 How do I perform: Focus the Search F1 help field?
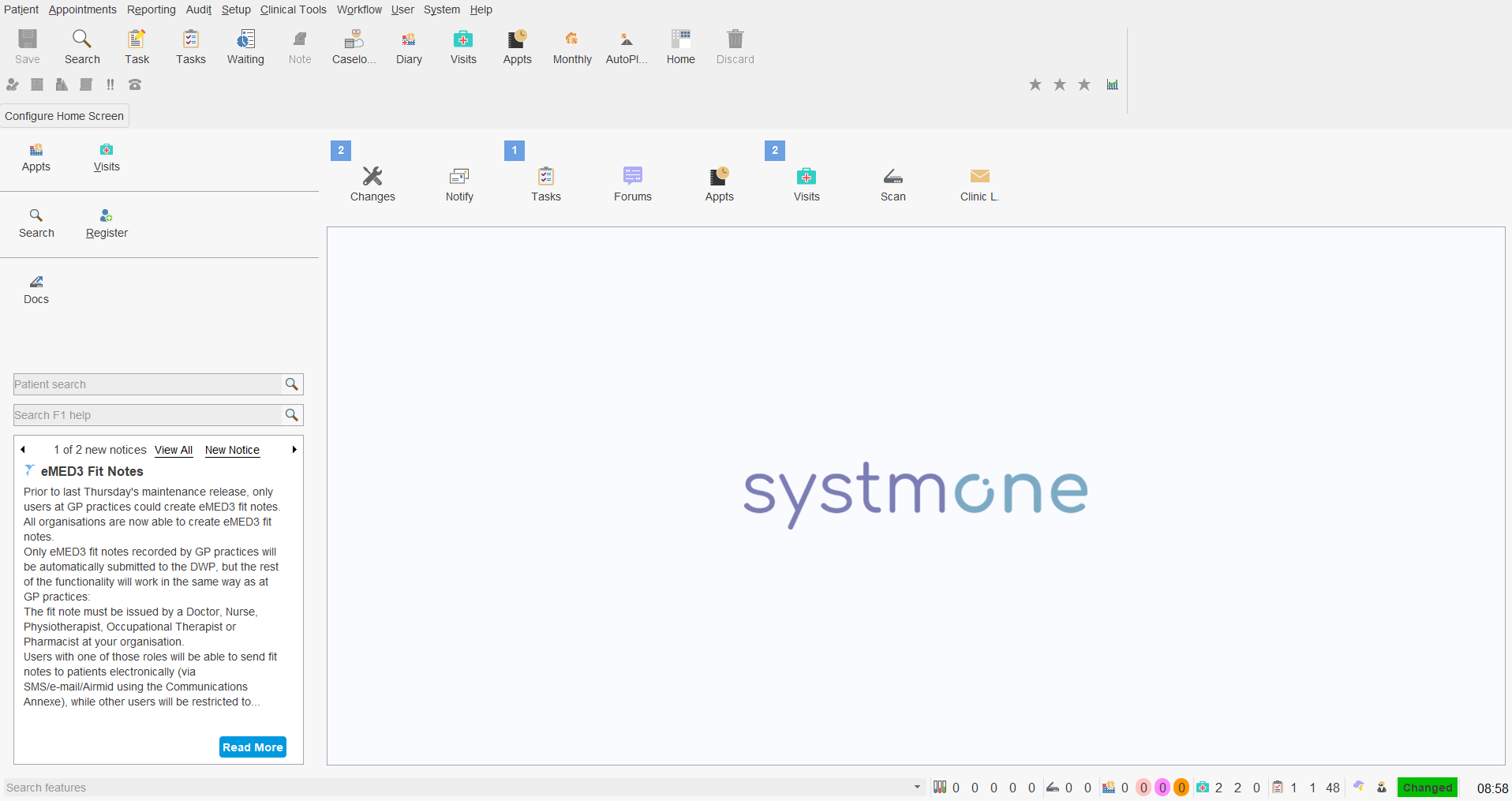(x=148, y=415)
